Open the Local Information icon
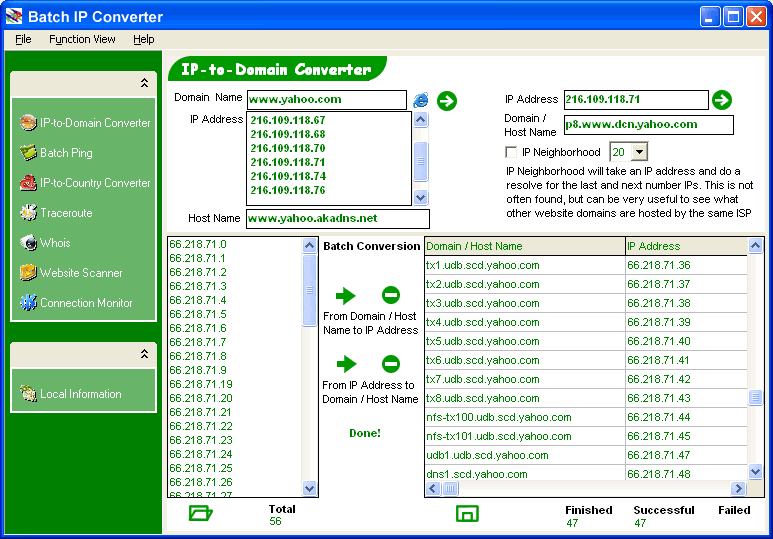 tap(28, 394)
